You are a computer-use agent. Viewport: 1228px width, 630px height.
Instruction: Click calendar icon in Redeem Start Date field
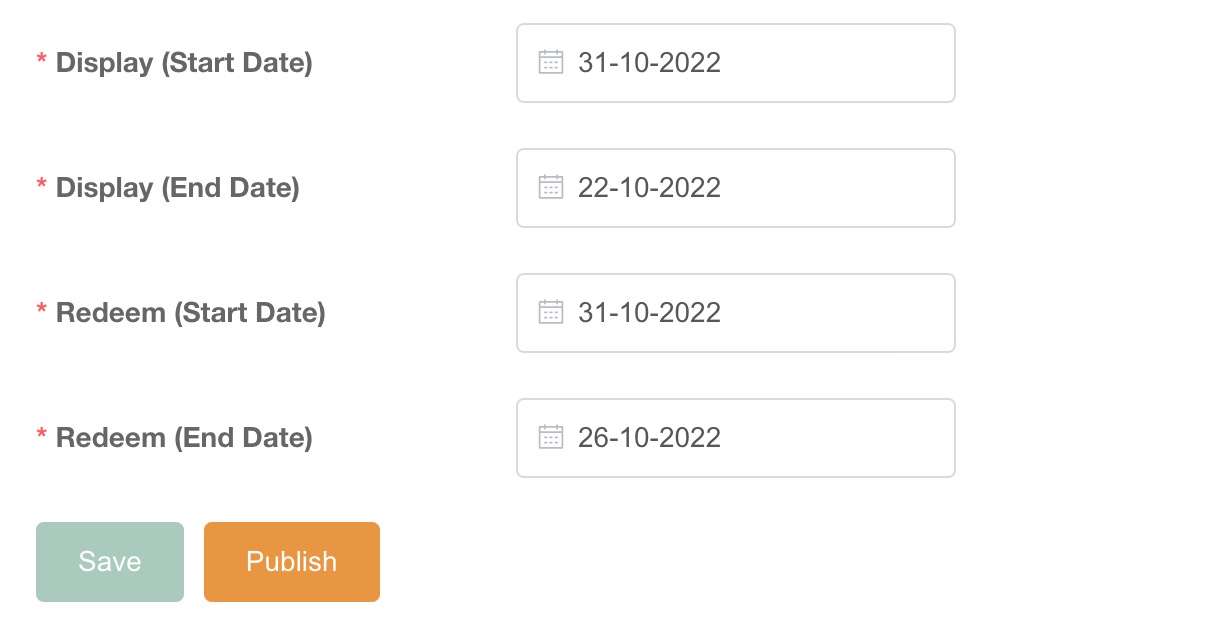[x=551, y=313]
